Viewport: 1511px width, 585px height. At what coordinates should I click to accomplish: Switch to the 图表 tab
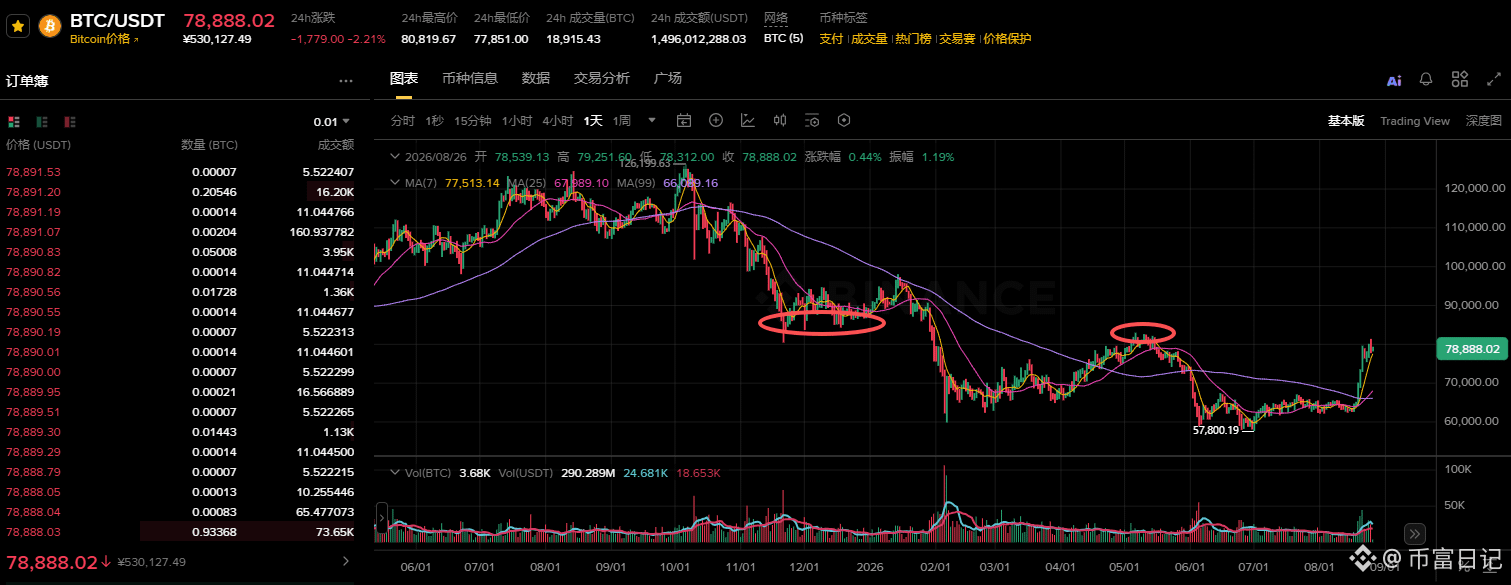click(x=403, y=78)
